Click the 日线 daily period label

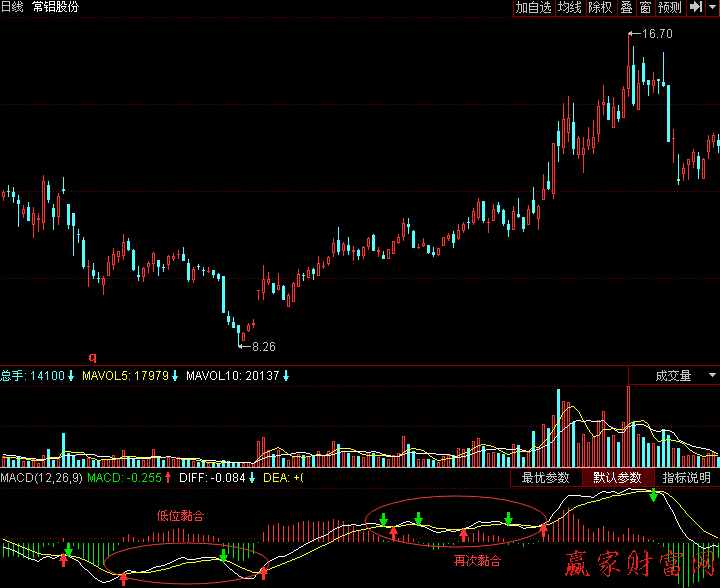point(12,7)
